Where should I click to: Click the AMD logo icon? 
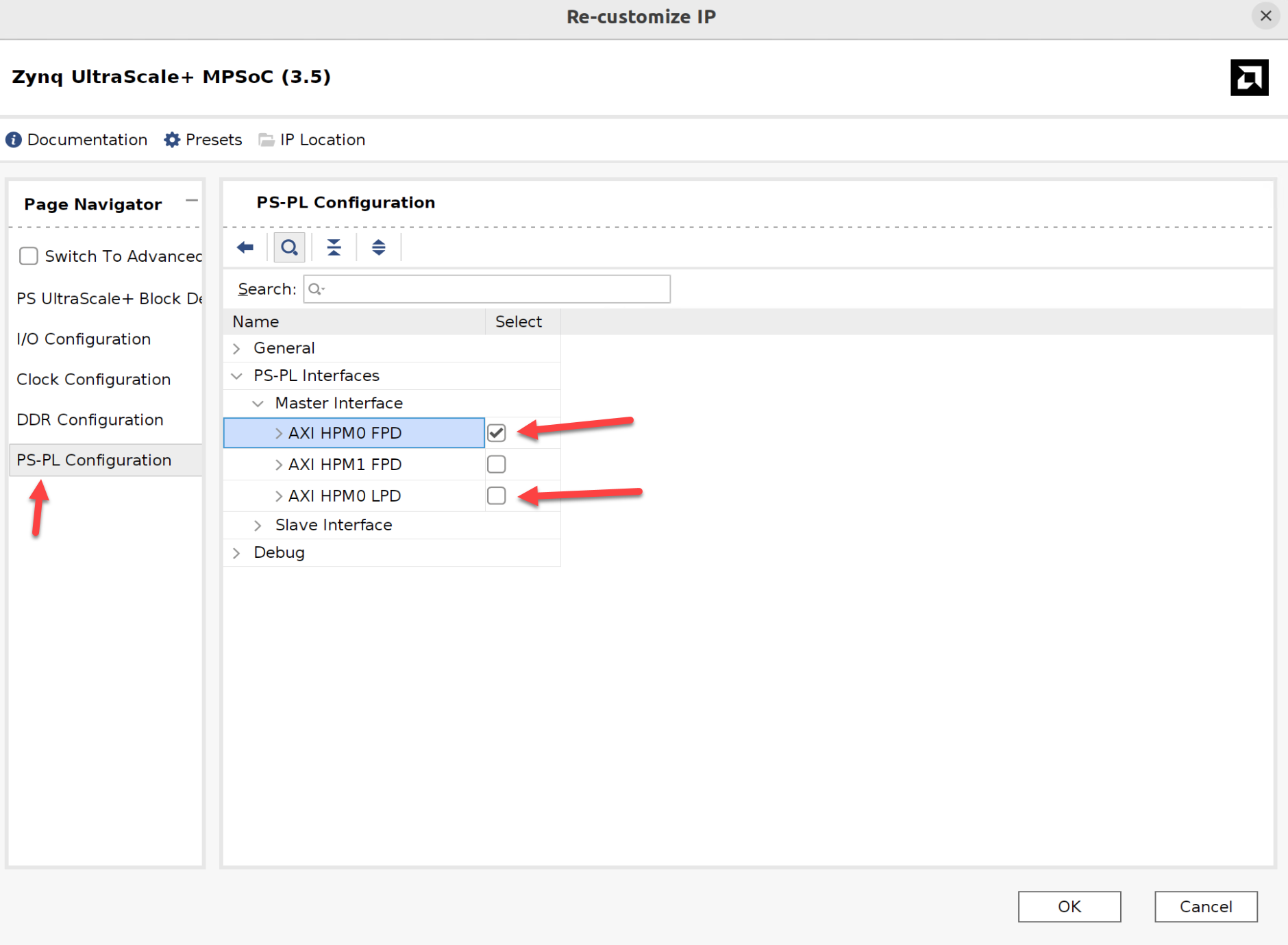[1249, 77]
